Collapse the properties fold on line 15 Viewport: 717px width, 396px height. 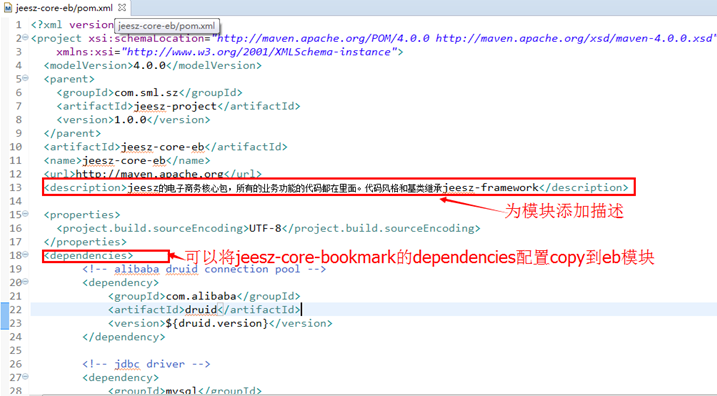pos(26,214)
